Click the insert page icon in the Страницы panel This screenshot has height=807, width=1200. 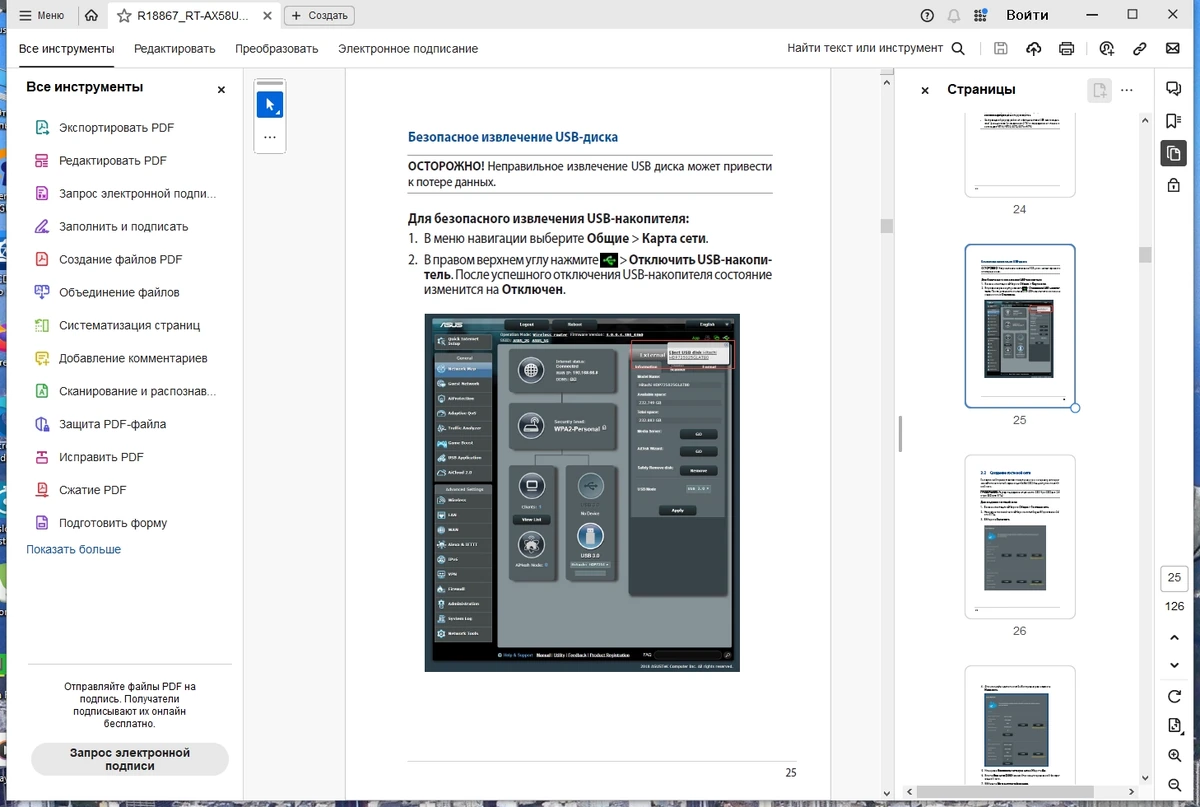[1099, 90]
